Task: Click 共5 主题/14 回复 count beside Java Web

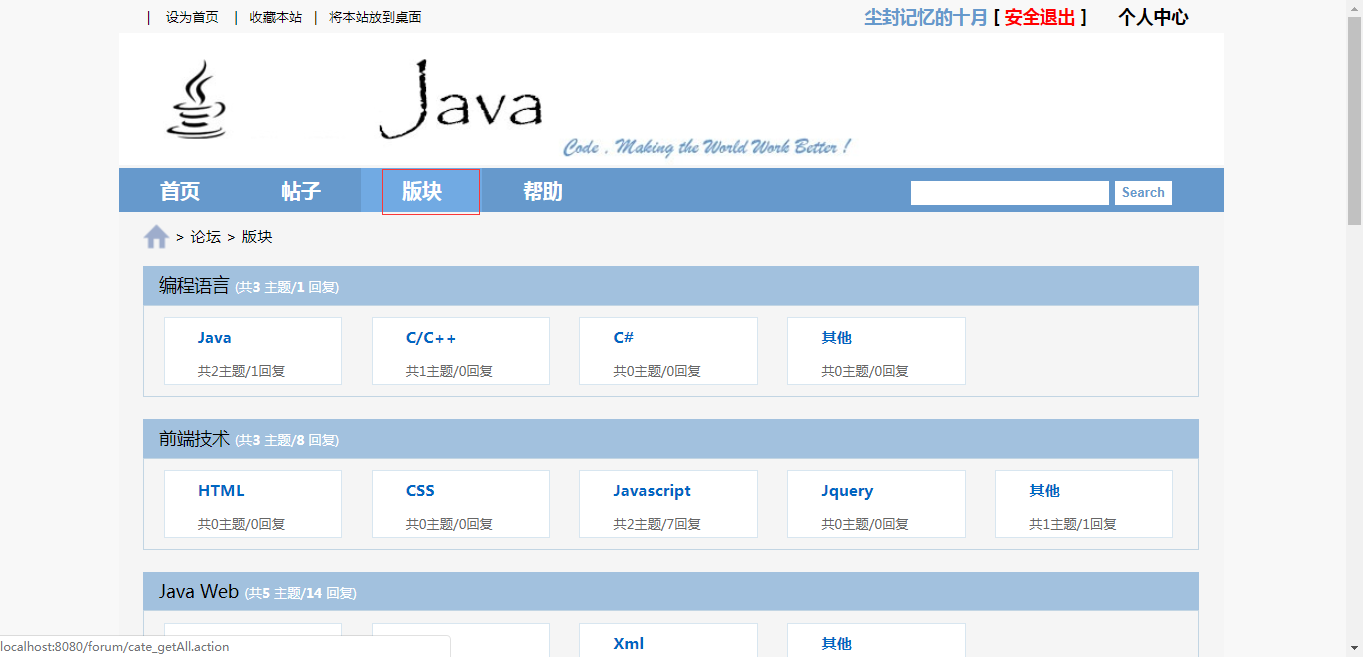Action: click(x=300, y=593)
